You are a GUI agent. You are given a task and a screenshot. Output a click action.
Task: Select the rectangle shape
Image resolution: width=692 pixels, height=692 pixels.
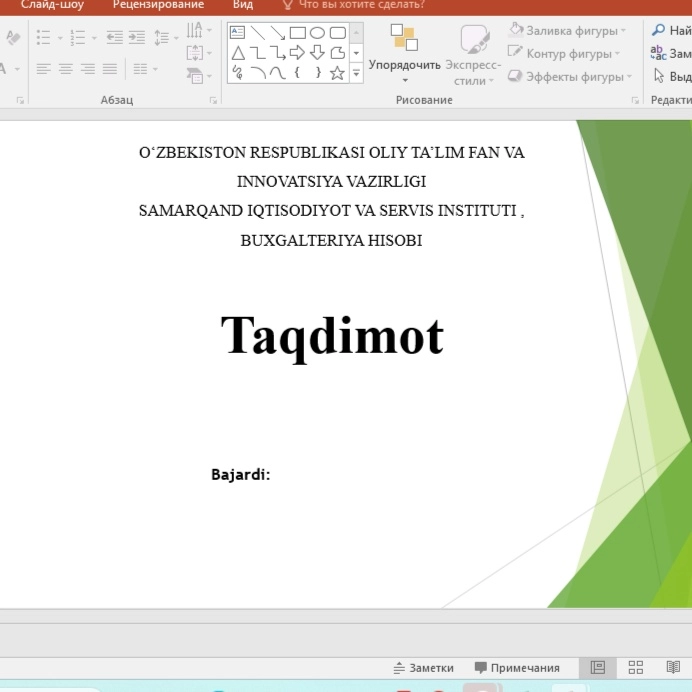(x=297, y=33)
